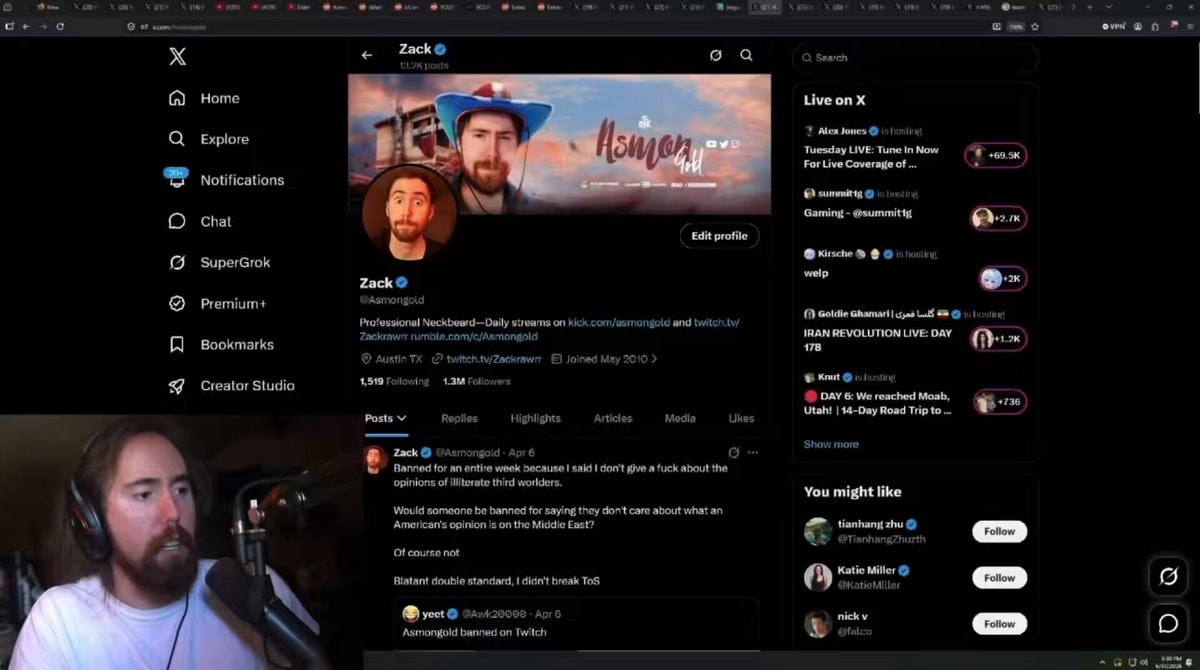Follow tianhang zhu

pos(999,532)
